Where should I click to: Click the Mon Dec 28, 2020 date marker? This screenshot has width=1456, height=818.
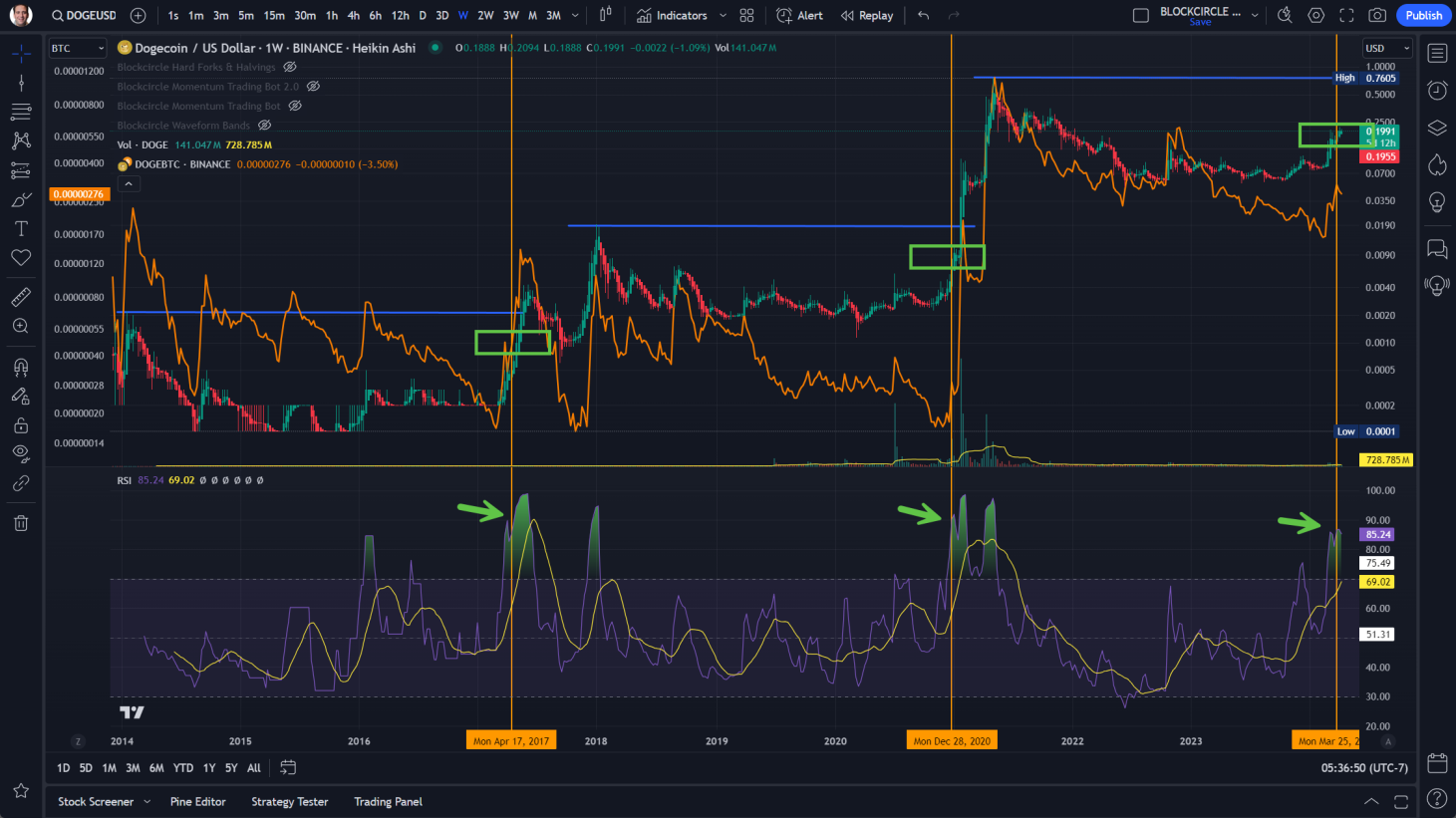[x=951, y=739]
